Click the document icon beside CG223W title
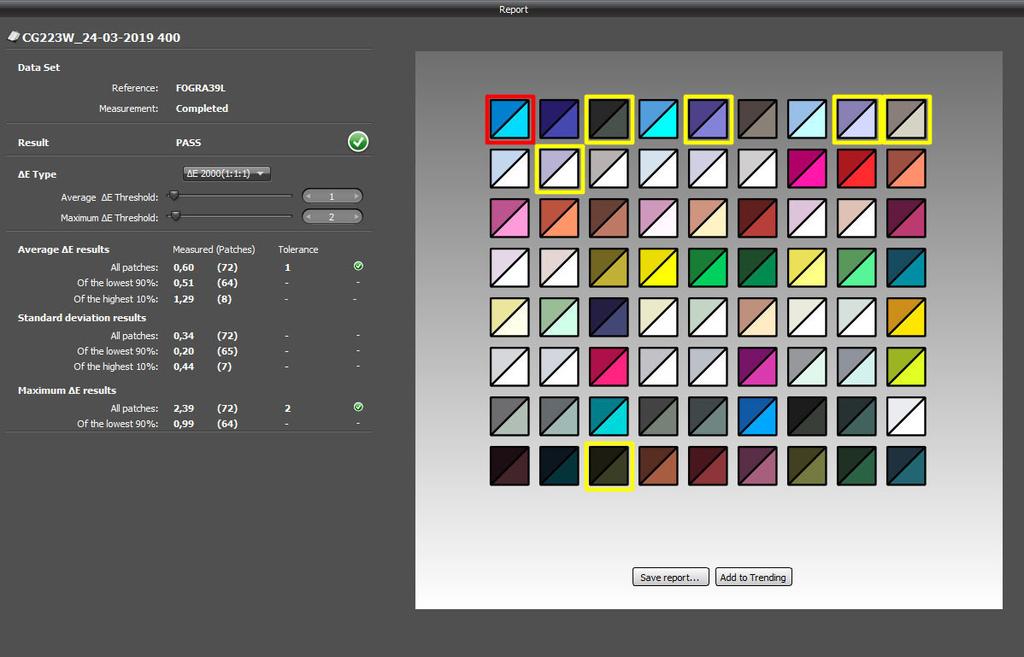This screenshot has height=657, width=1024. [x=14, y=37]
